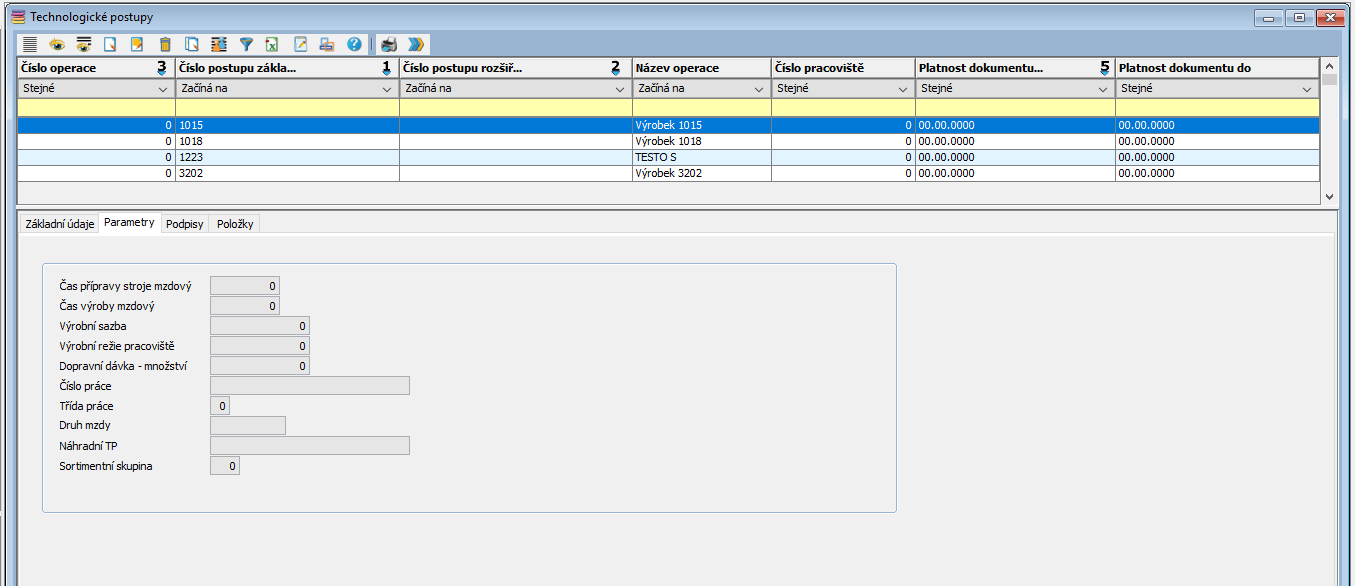Open the Položky tab
Image resolution: width=1355 pixels, height=586 pixels.
point(235,224)
